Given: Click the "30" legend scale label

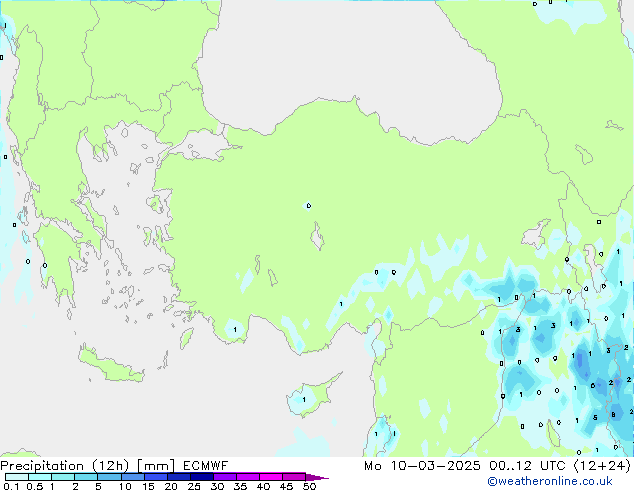Looking at the screenshot, I should [x=217, y=486].
